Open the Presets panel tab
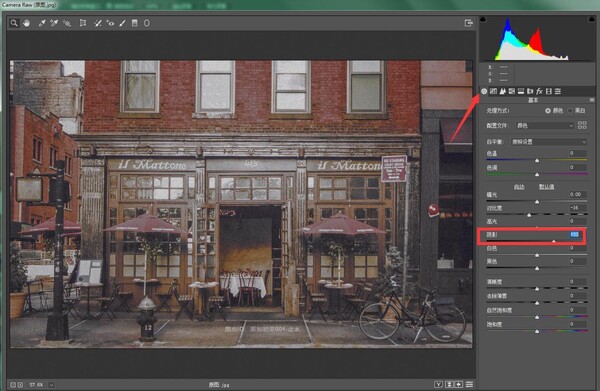This screenshot has height=391, width=600. 558,91
